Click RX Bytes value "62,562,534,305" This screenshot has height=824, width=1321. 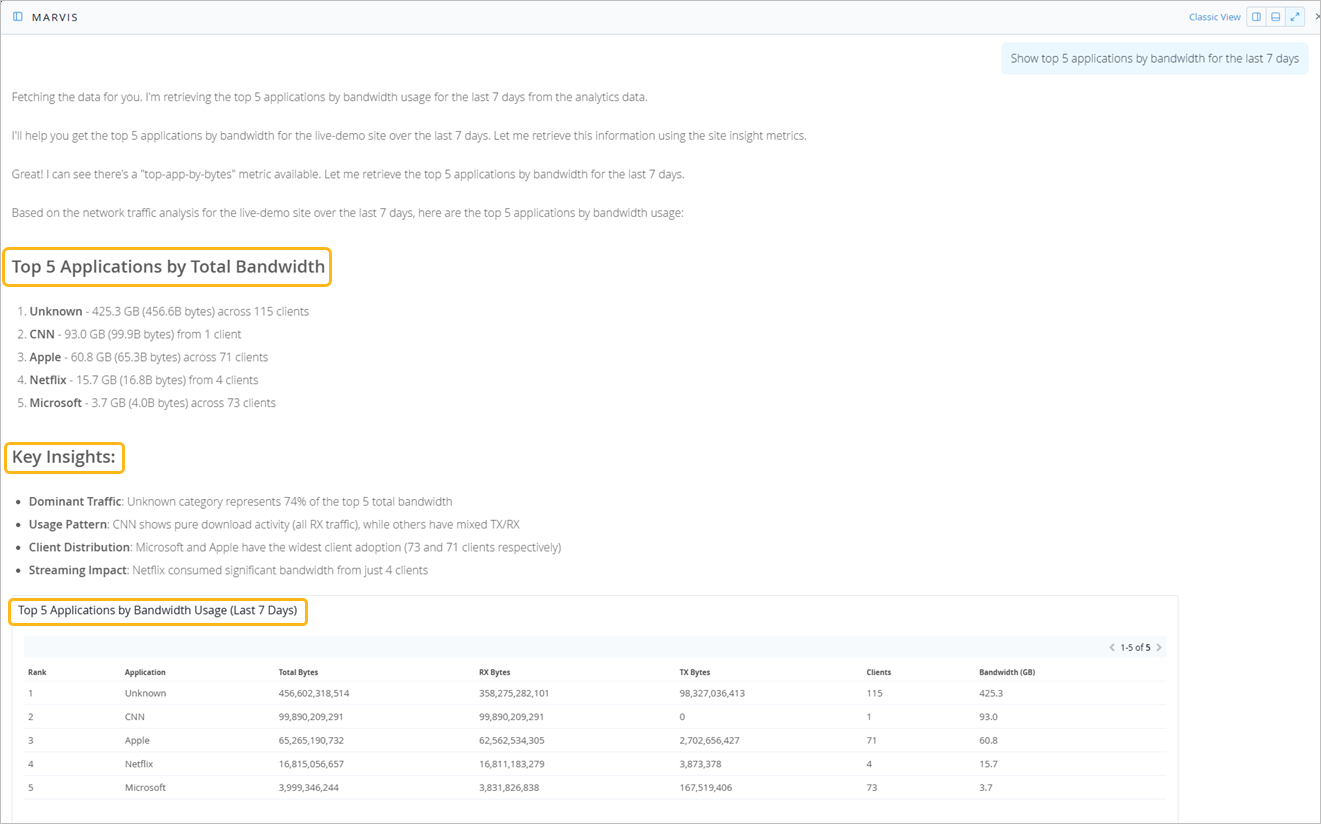pos(512,741)
